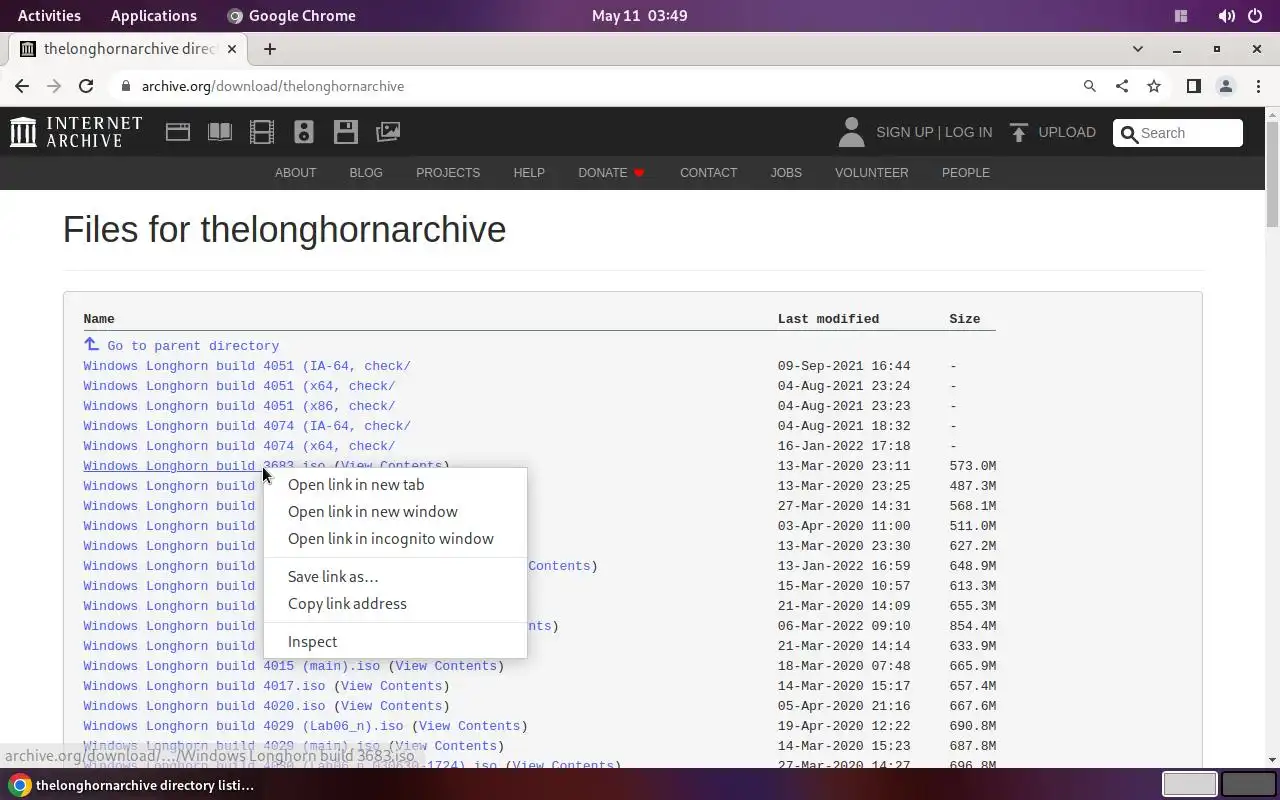Viewport: 1280px width, 800px height.
Task: Click the address bar URL
Action: tap(273, 86)
